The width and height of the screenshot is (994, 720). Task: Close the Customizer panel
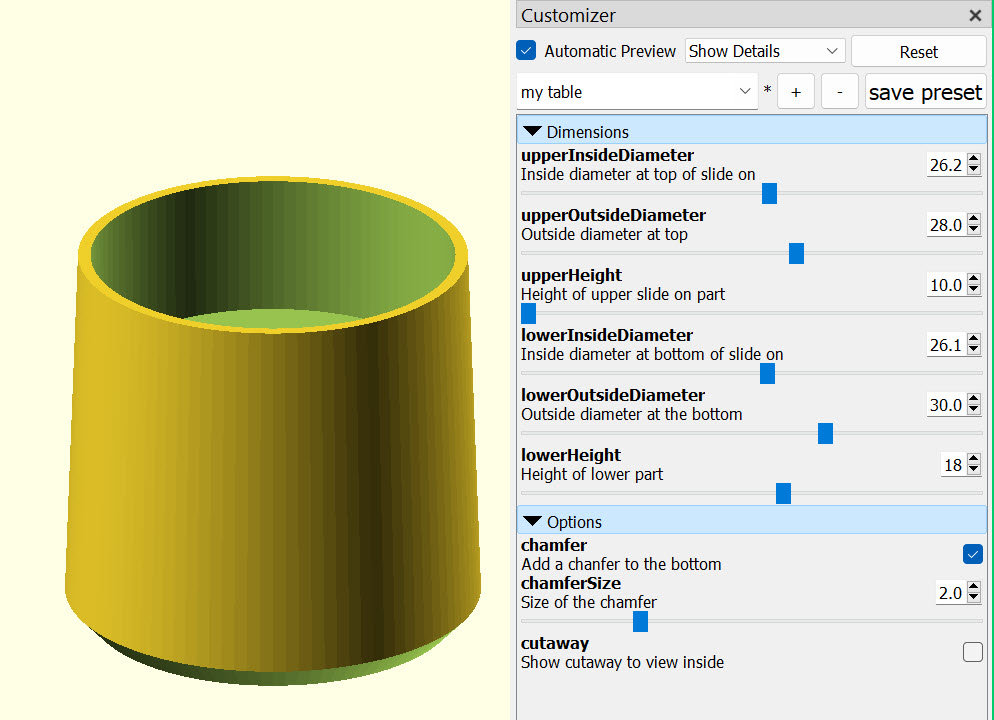(x=975, y=15)
